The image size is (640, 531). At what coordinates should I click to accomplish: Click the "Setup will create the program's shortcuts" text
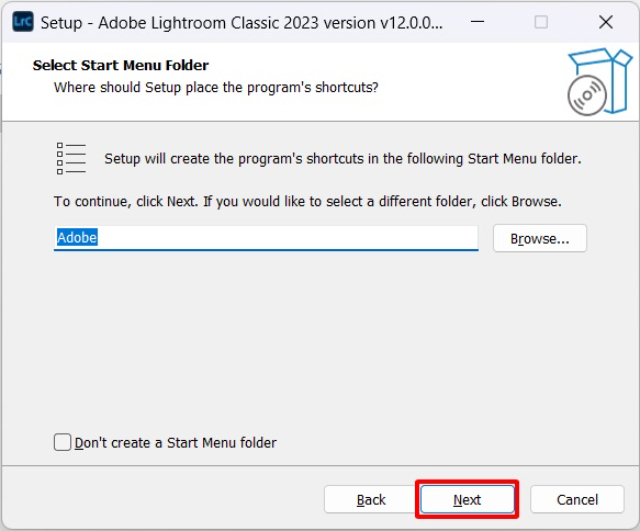342,158
